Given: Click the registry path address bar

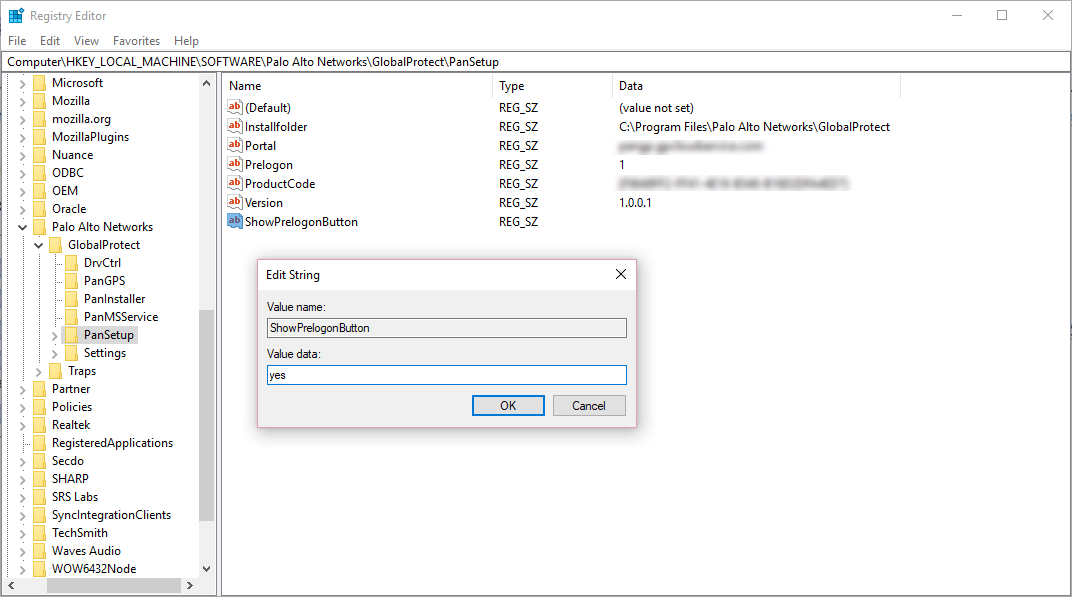Looking at the screenshot, I should click(x=536, y=62).
